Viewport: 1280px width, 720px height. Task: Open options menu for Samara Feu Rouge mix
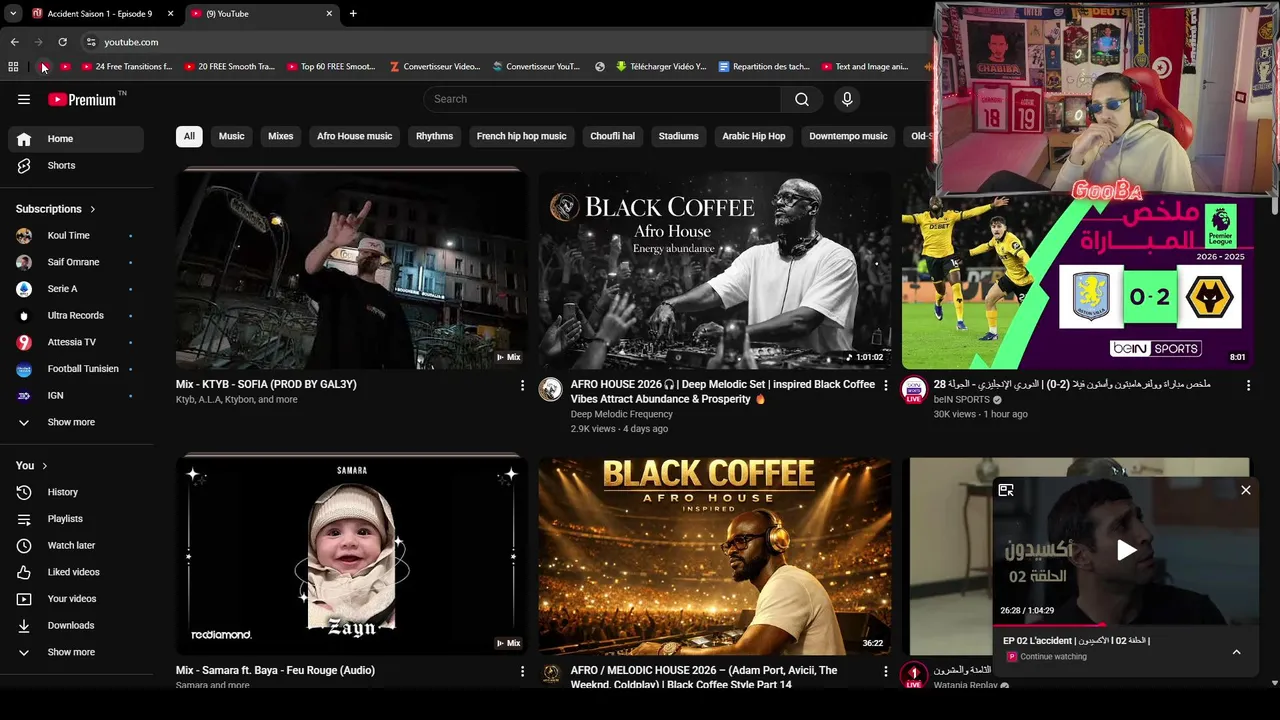click(522, 671)
